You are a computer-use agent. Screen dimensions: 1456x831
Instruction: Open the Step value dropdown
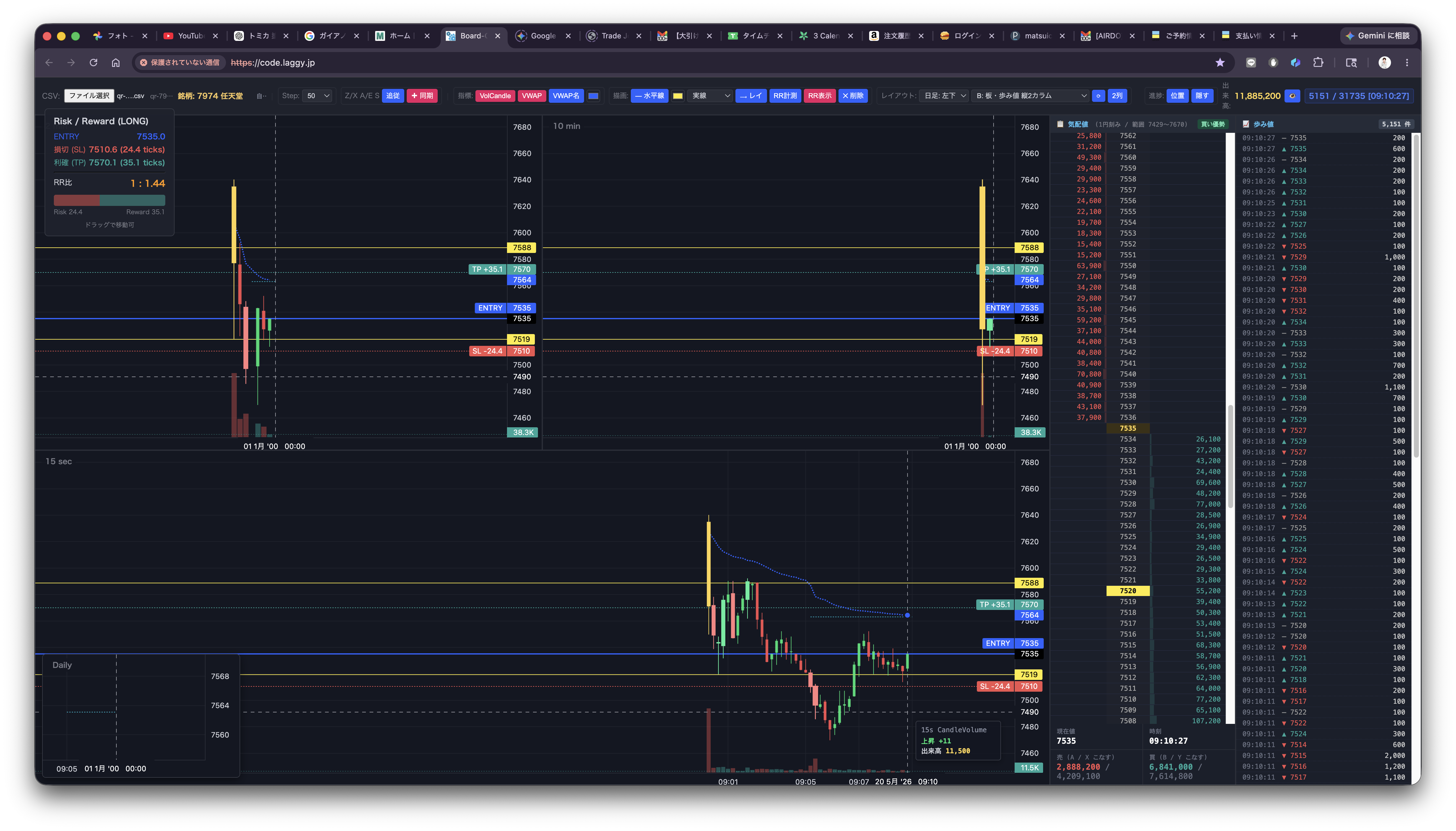coord(318,96)
